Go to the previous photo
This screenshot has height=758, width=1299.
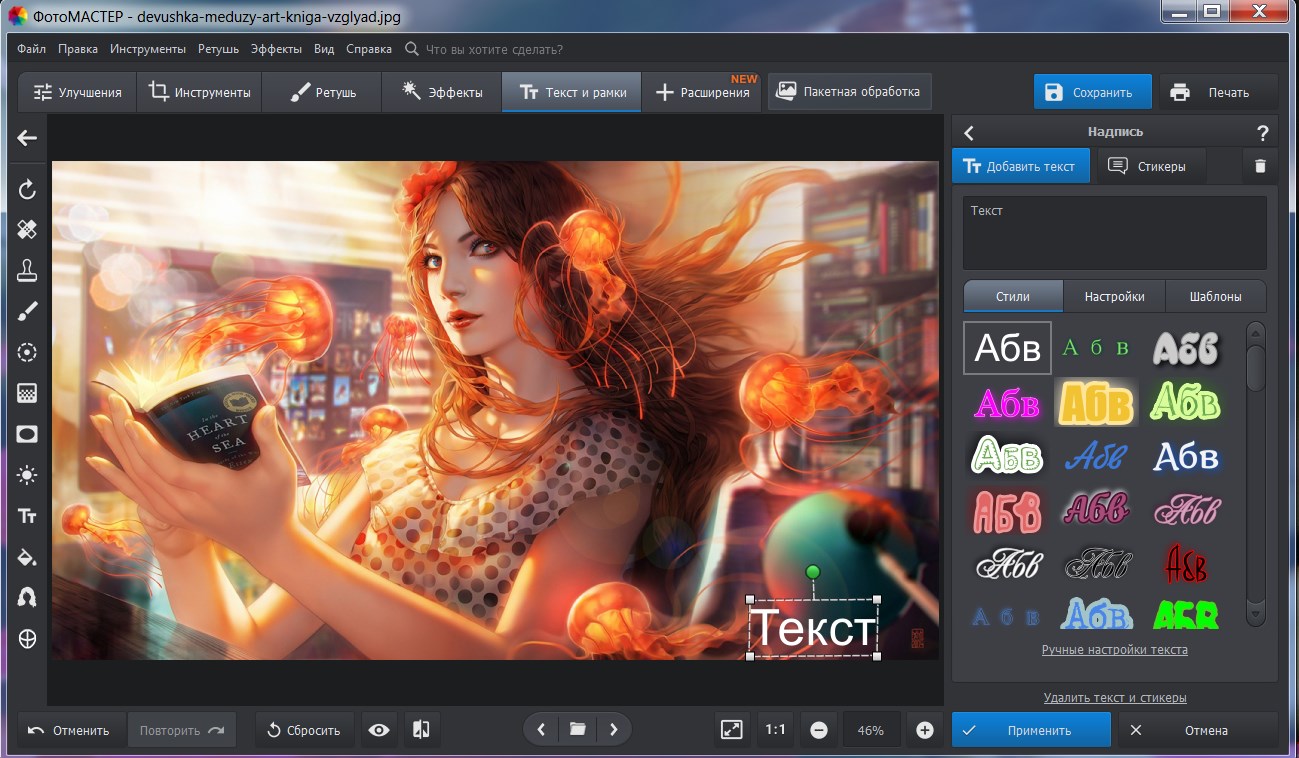pyautogui.click(x=541, y=730)
